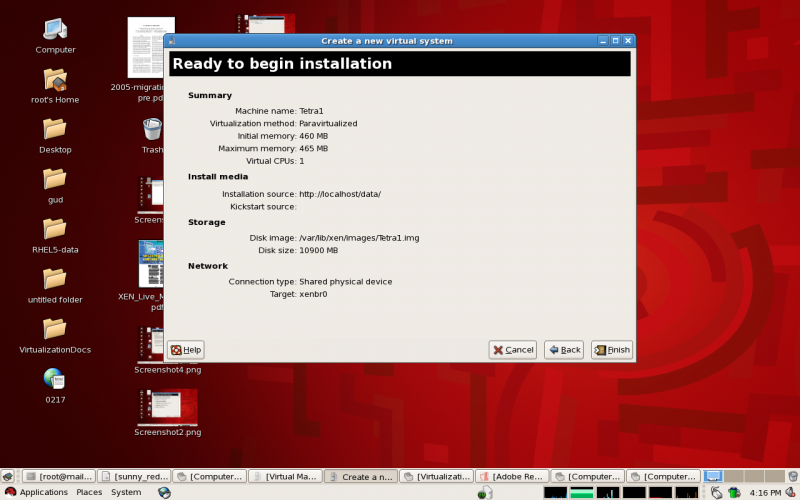800x500 pixels.
Task: Click the Paravirtualized method value
Action: tap(328, 123)
